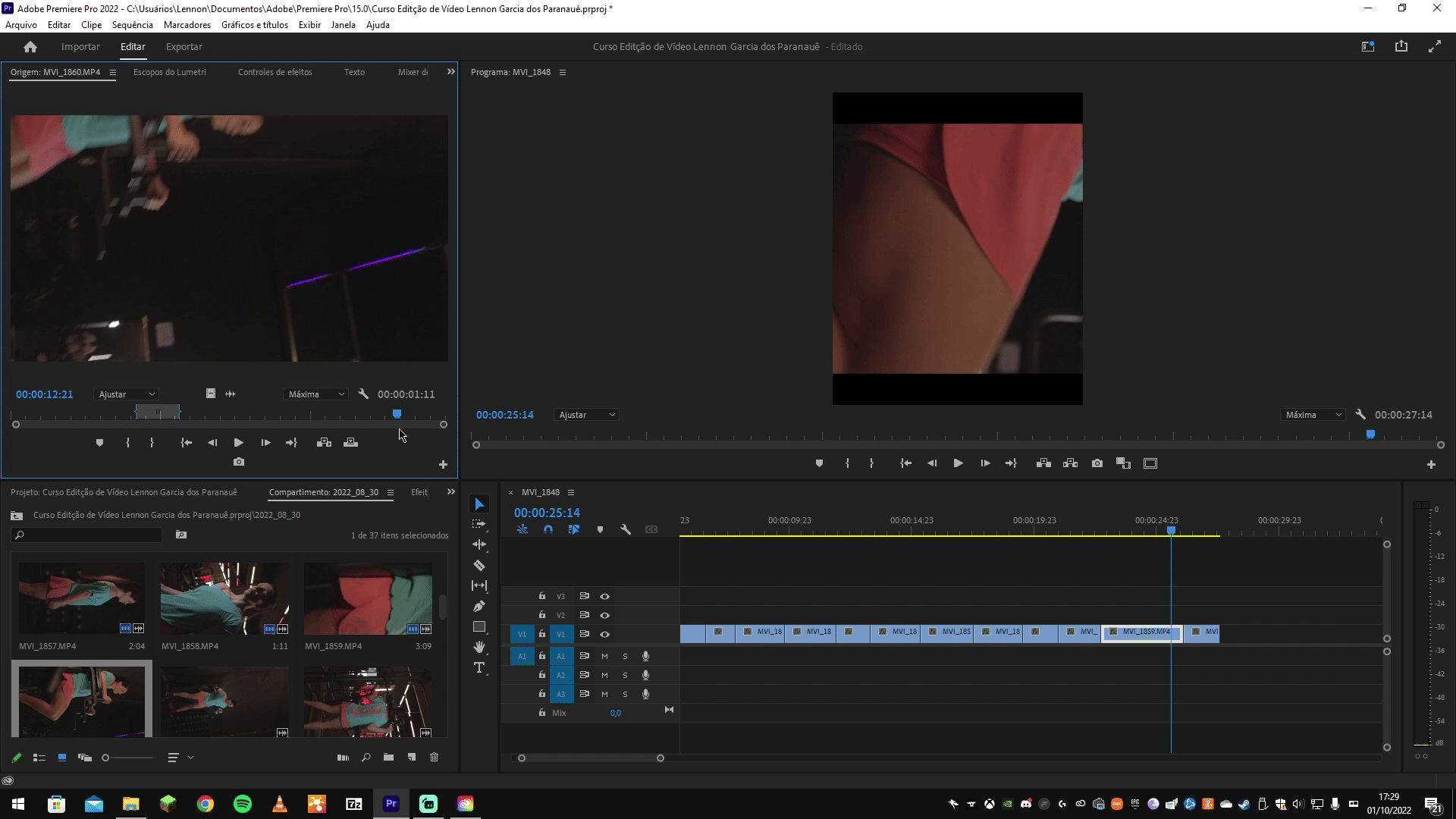This screenshot has width=1456, height=819.
Task: Select the Hand tool
Action: click(x=479, y=647)
